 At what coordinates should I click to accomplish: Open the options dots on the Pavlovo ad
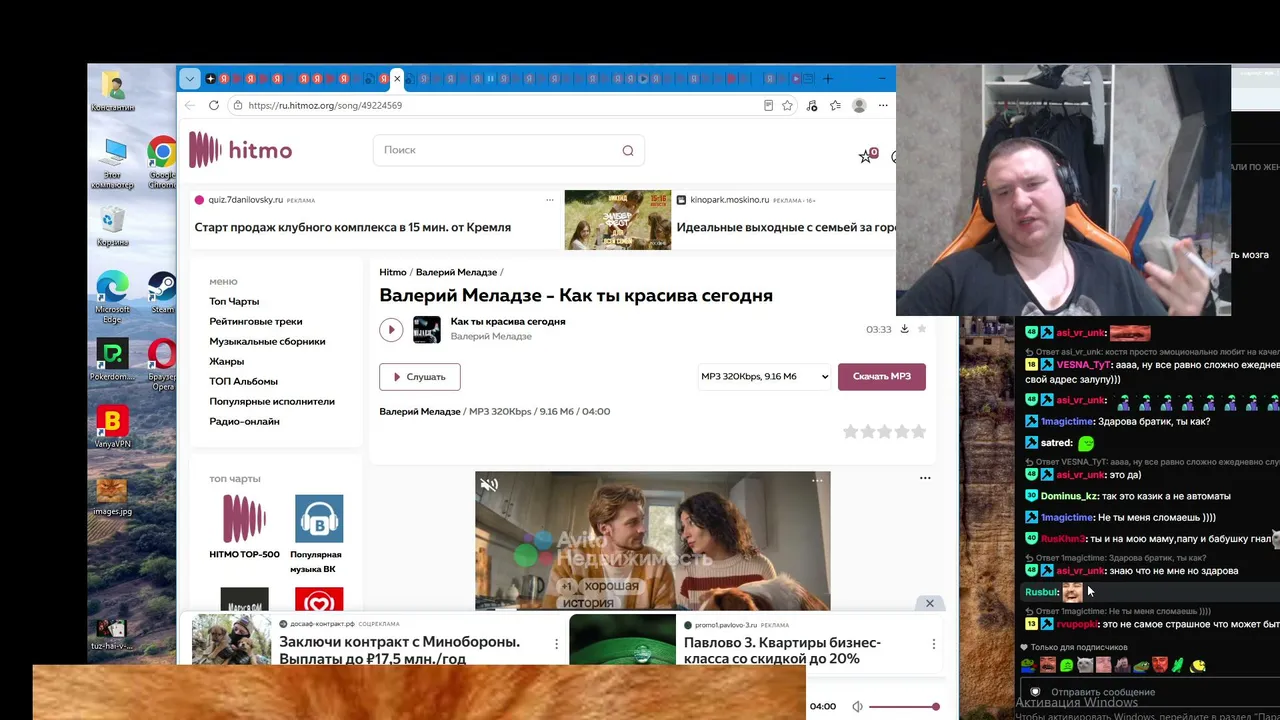pos(934,644)
